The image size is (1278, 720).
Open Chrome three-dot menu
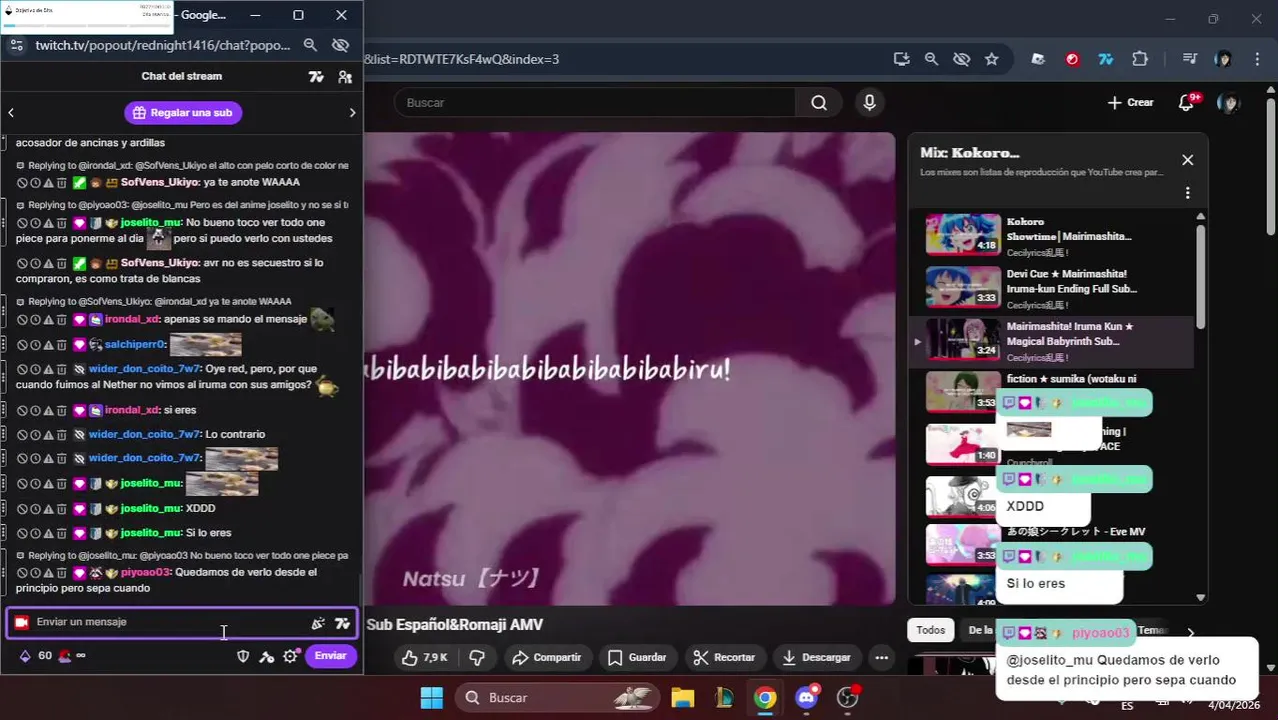pos(1257,59)
